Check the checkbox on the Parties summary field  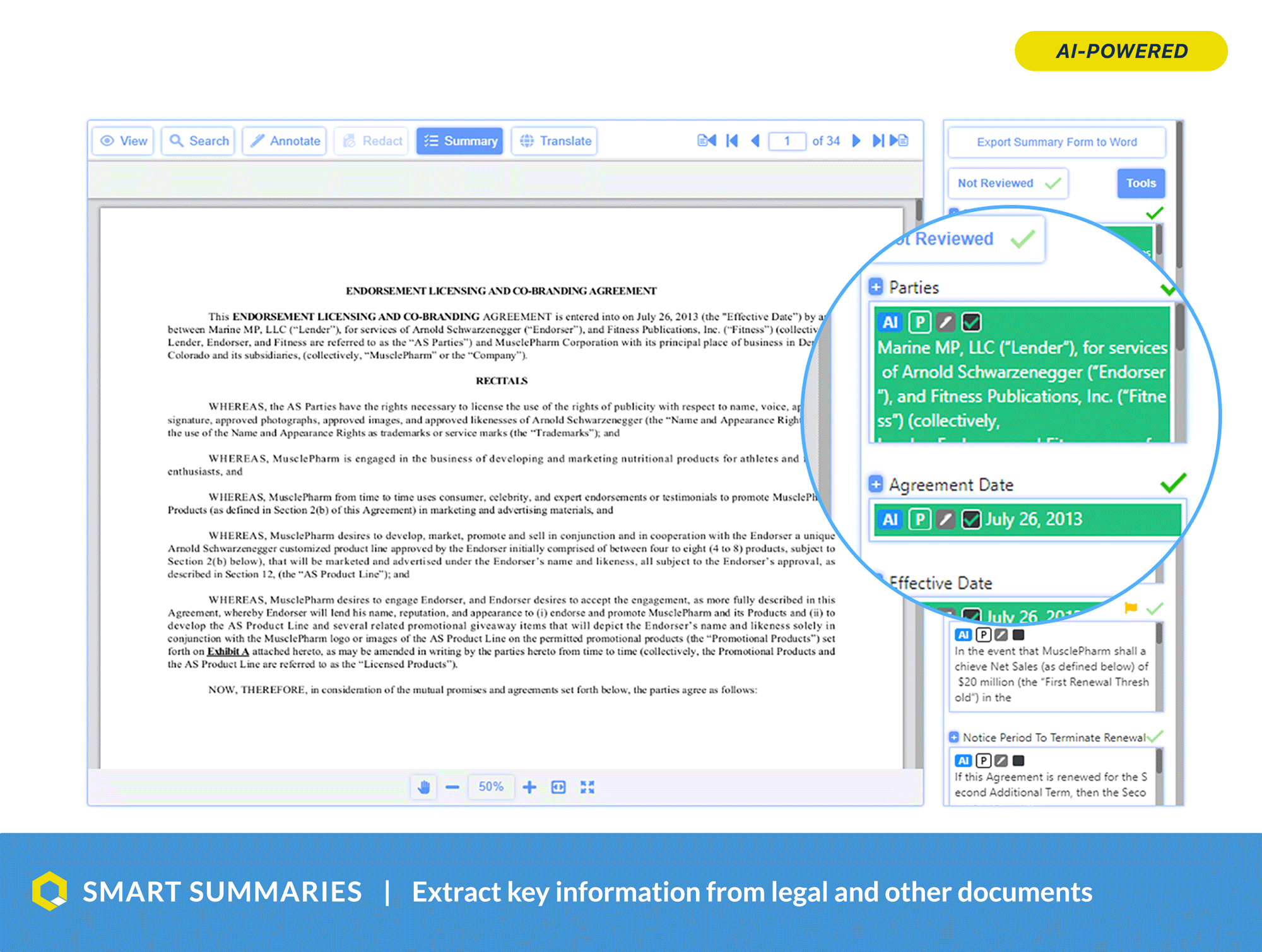click(x=970, y=322)
